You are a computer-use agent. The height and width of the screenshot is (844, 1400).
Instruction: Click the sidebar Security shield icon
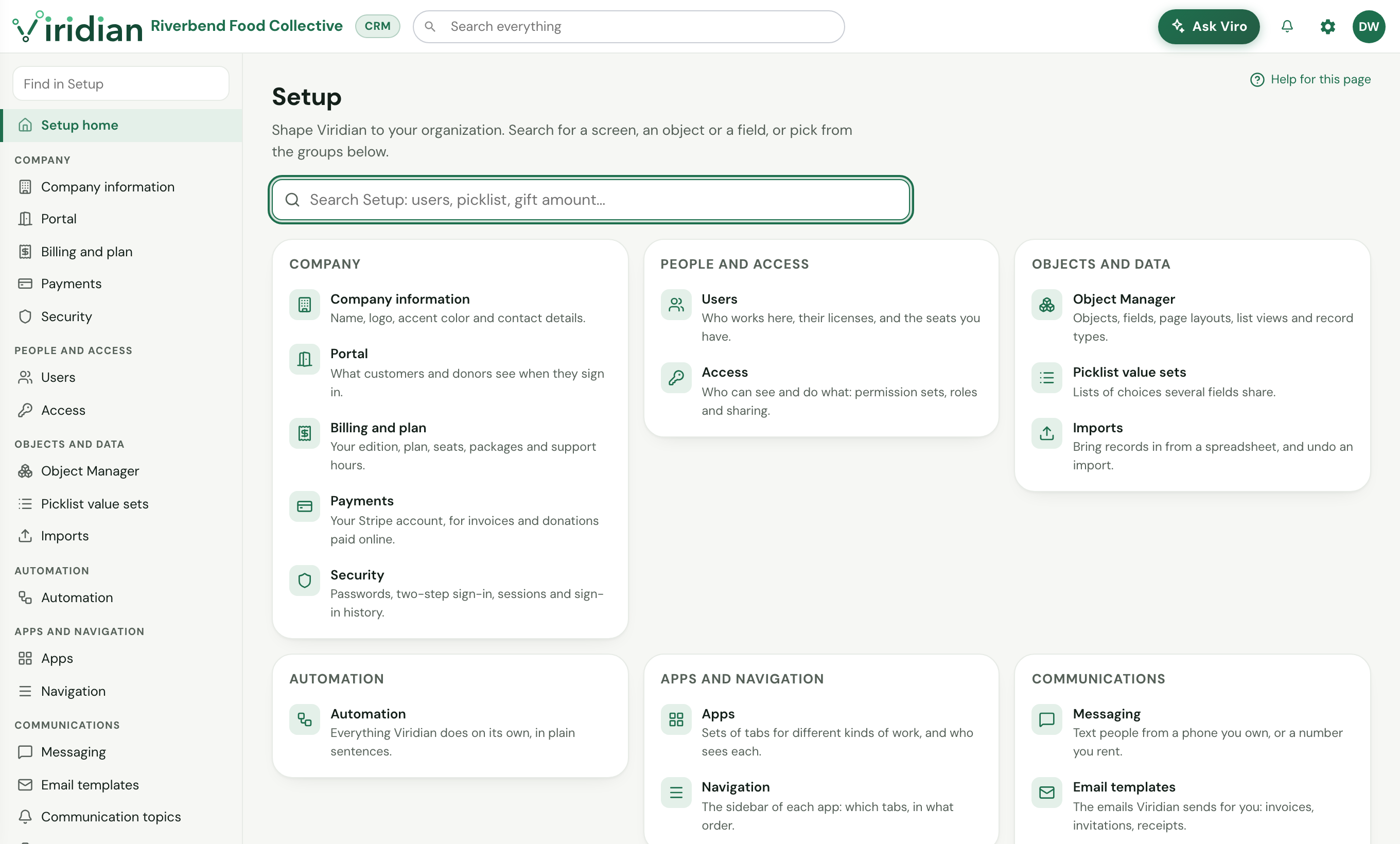click(x=25, y=316)
